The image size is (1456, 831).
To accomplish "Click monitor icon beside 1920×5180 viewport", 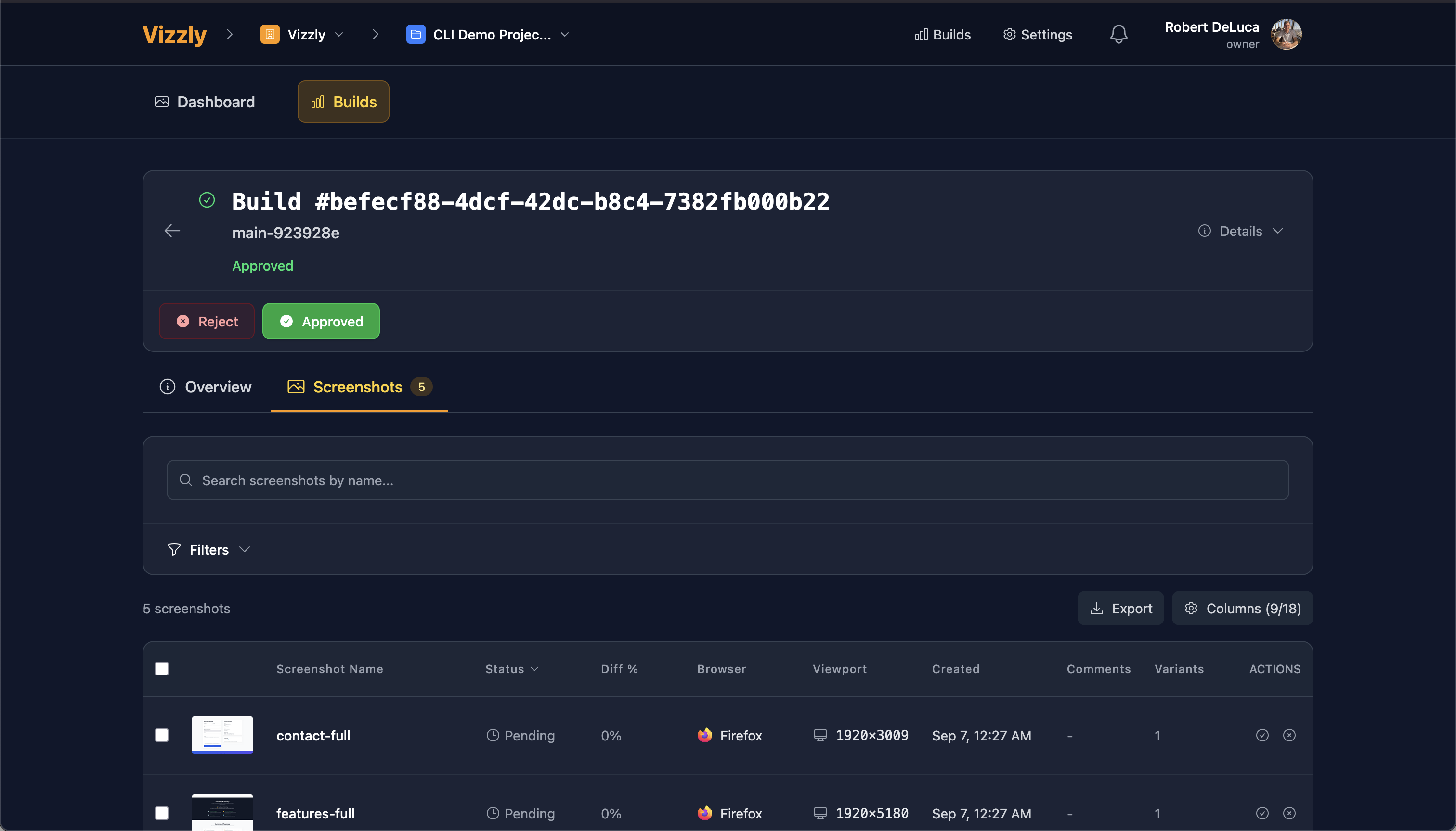I will pos(820,813).
